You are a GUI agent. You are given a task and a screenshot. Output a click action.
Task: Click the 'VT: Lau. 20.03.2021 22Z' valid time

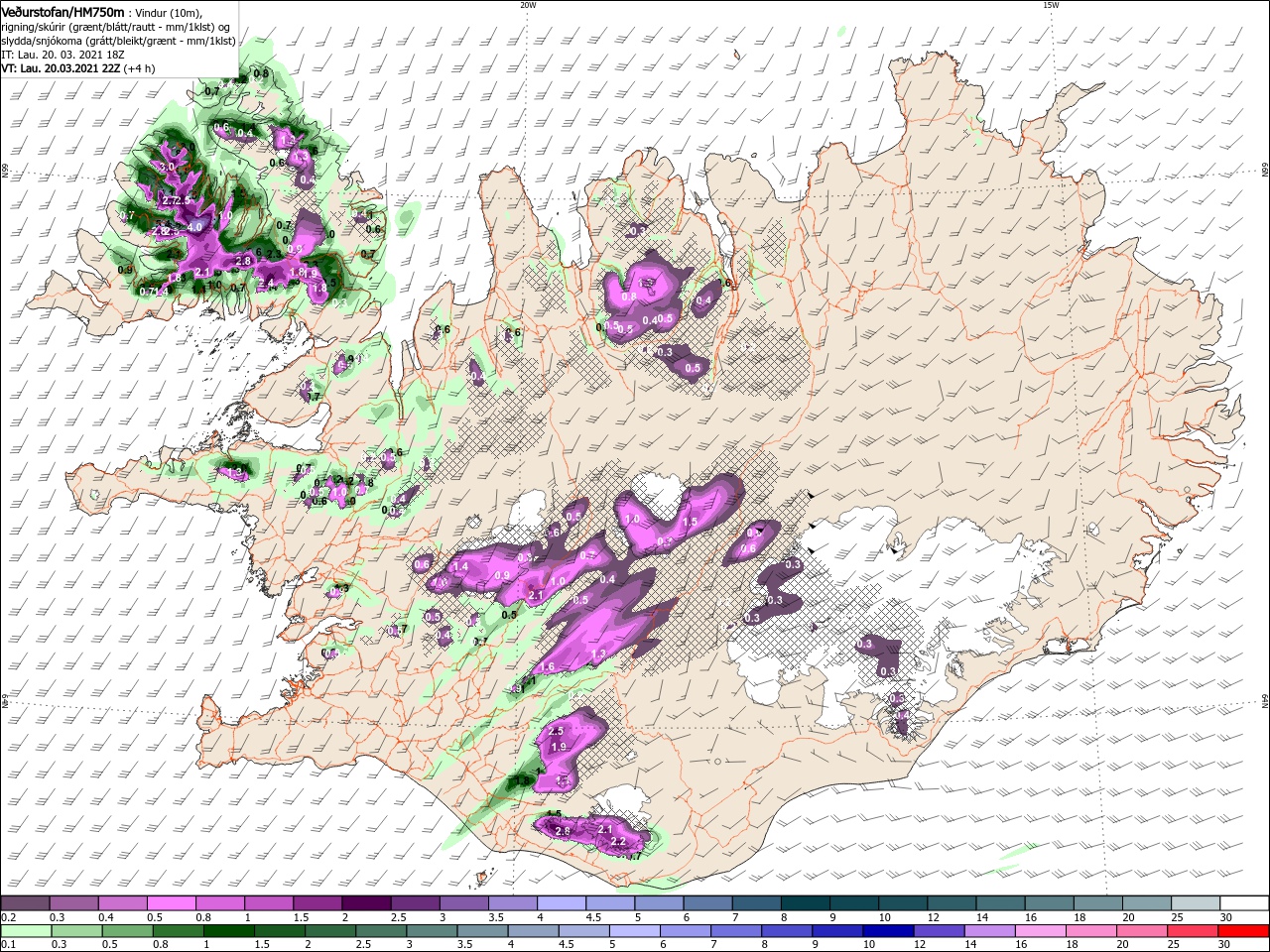[61, 68]
